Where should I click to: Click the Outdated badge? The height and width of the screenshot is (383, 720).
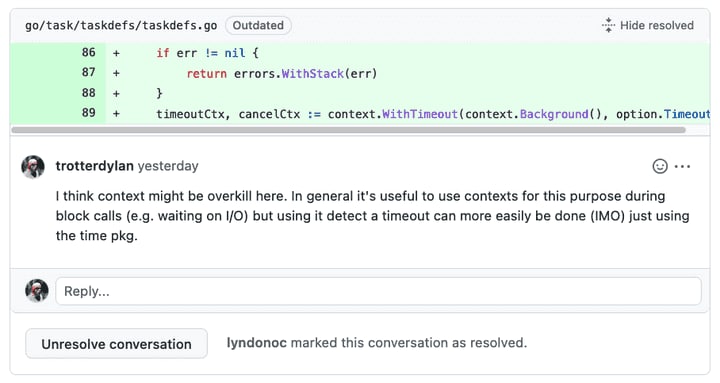258,25
